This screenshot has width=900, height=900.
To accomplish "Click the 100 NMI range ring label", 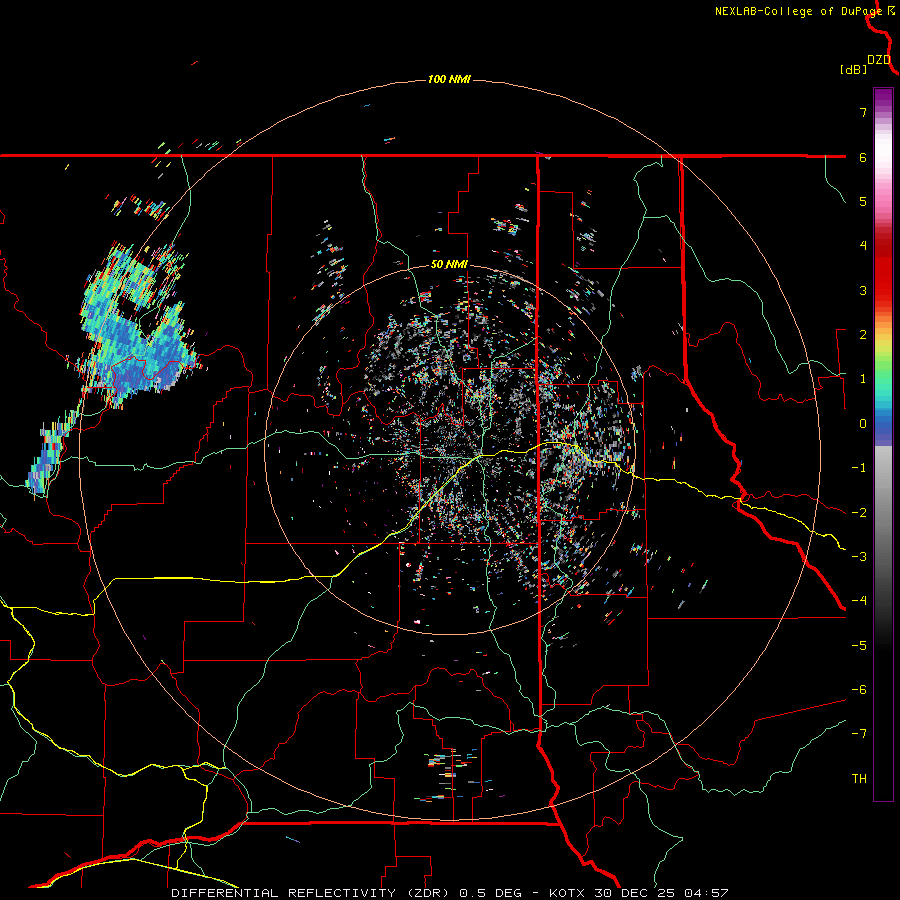I will [x=449, y=79].
